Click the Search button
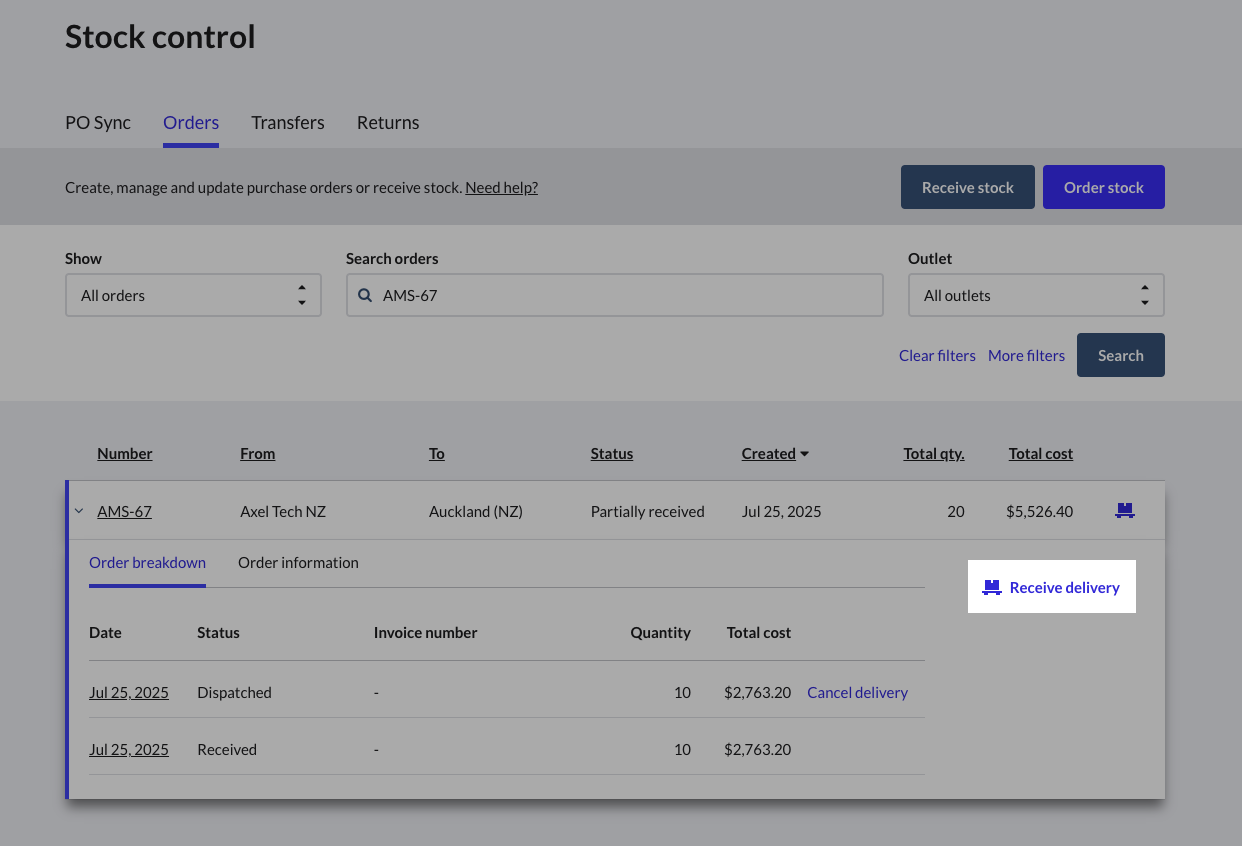The height and width of the screenshot is (846, 1242). (1120, 355)
